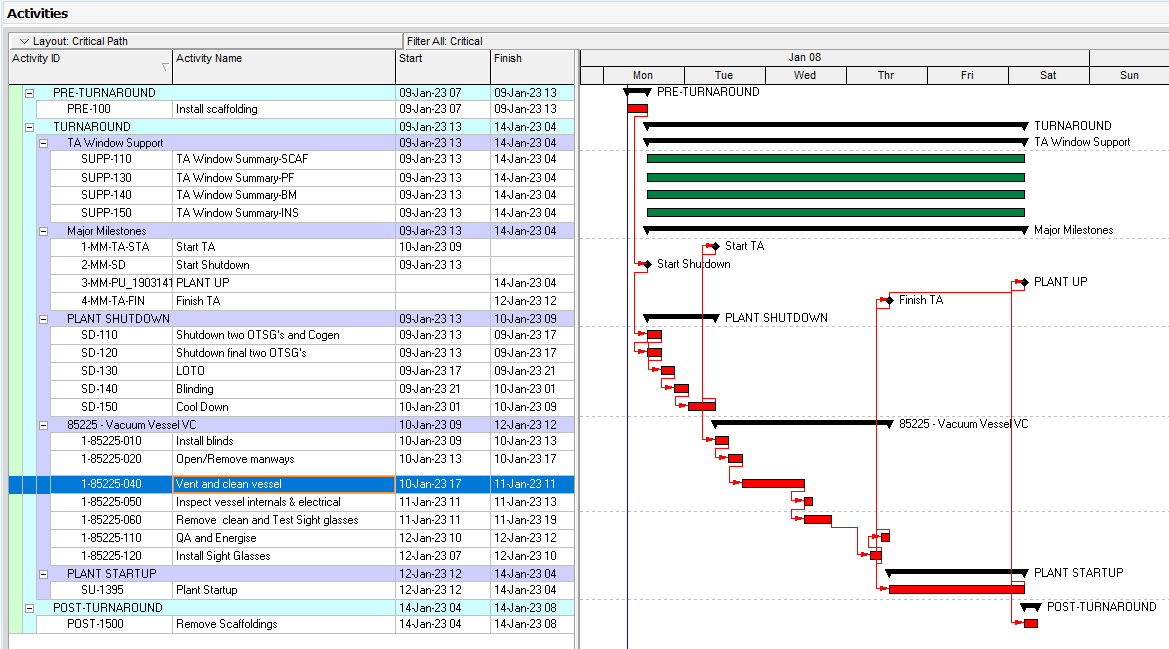
Task: Collapse the 85225 - Vacuum Vessel VC group
Action: (x=43, y=425)
